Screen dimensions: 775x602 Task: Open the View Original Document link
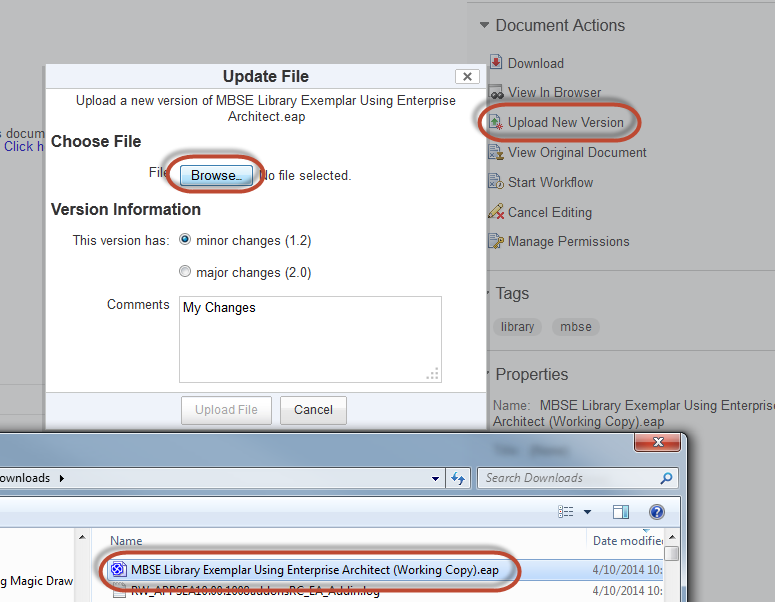point(577,152)
